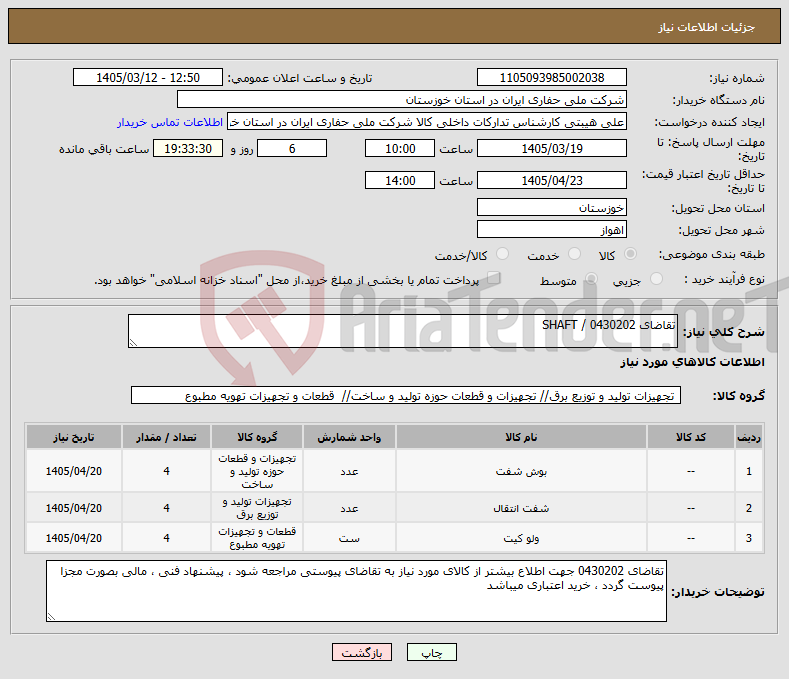Click the ولو کیت item name cell
The width and height of the screenshot is (789, 679).
(x=521, y=538)
